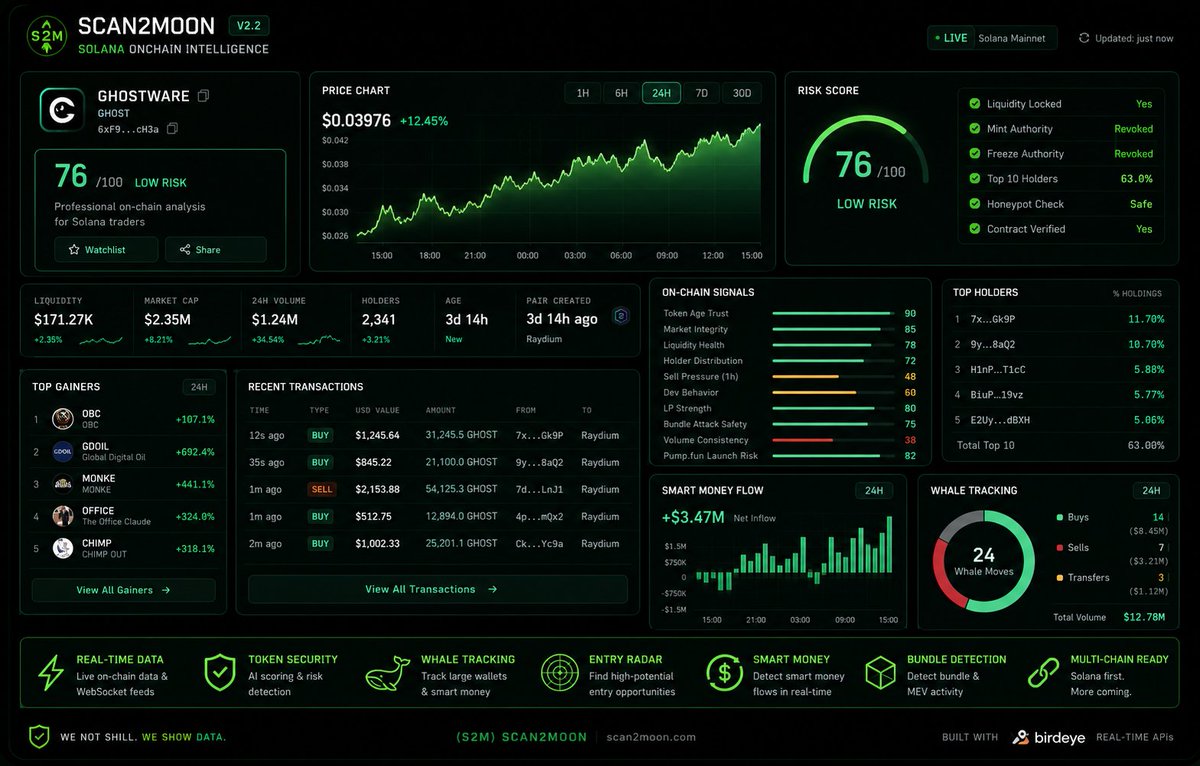Copy the GHOSTWARE token name

[204, 96]
